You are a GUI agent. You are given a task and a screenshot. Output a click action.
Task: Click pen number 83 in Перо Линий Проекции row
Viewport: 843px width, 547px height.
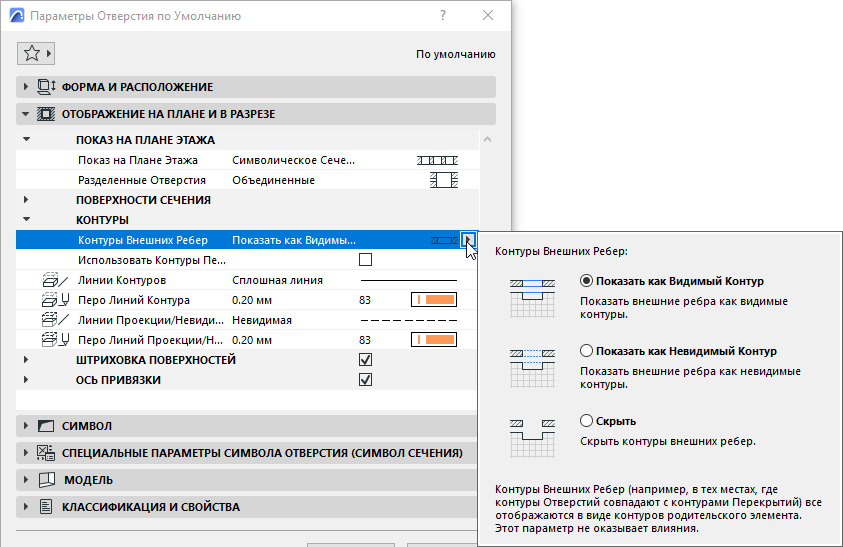365,340
